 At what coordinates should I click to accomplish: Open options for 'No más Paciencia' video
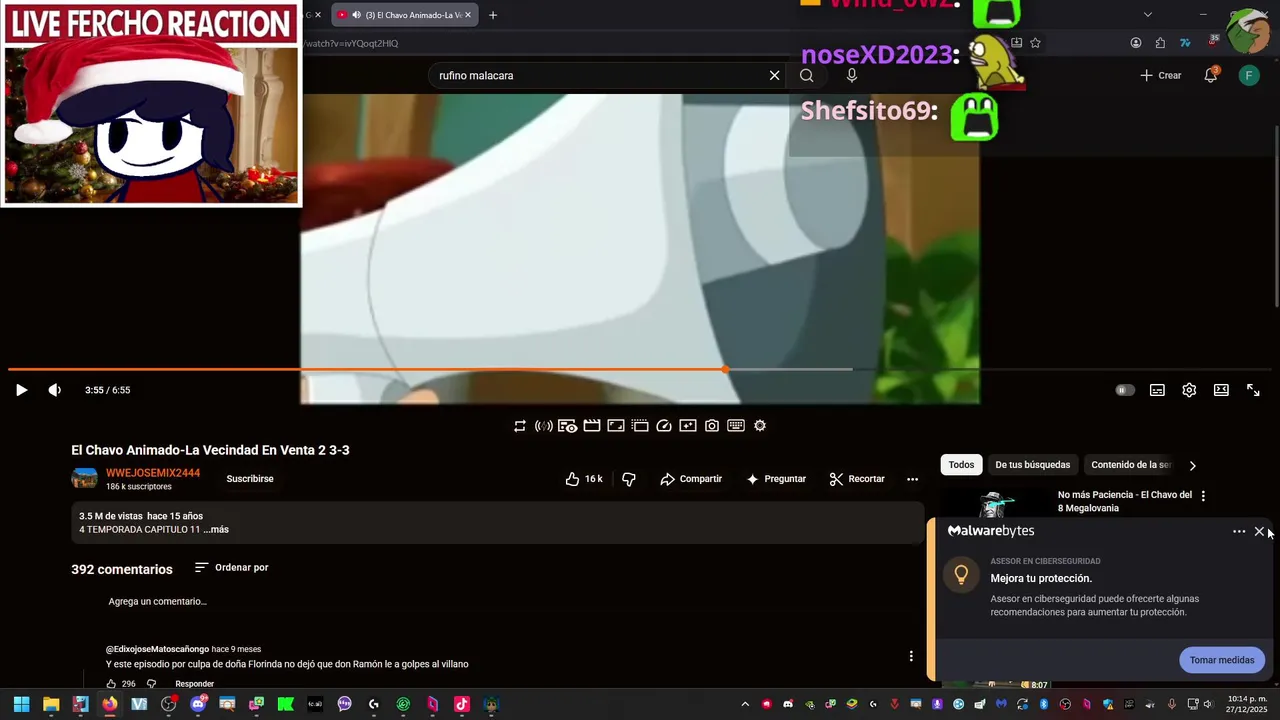[1203, 495]
